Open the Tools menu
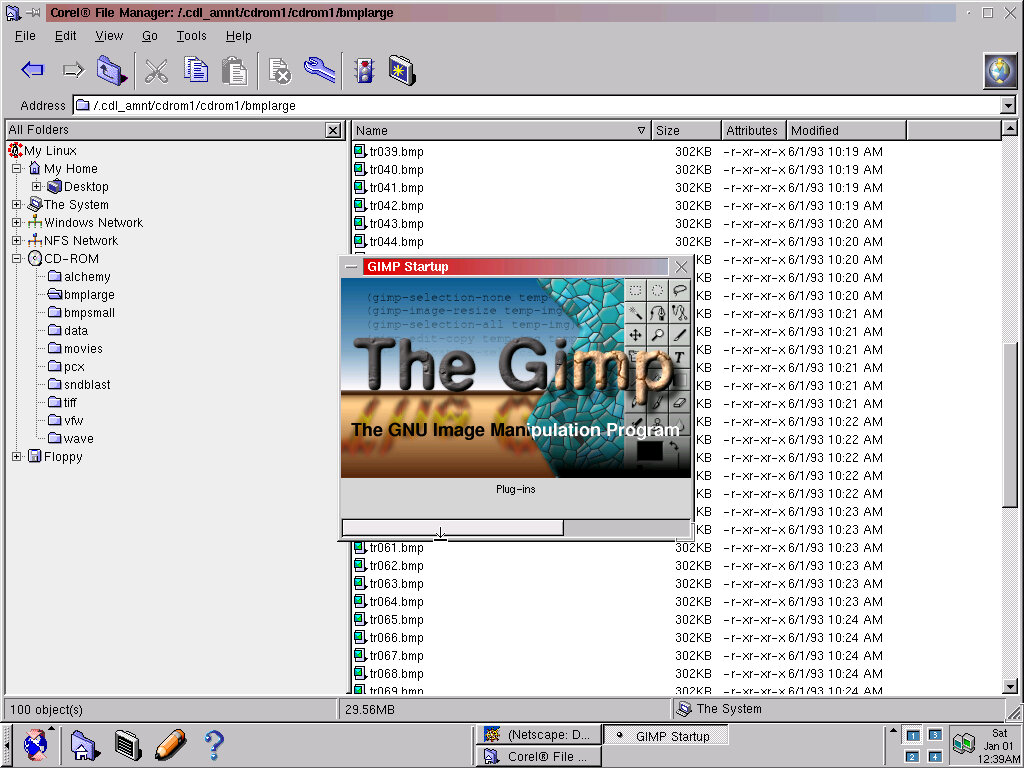Image resolution: width=1024 pixels, height=768 pixels. 191,36
